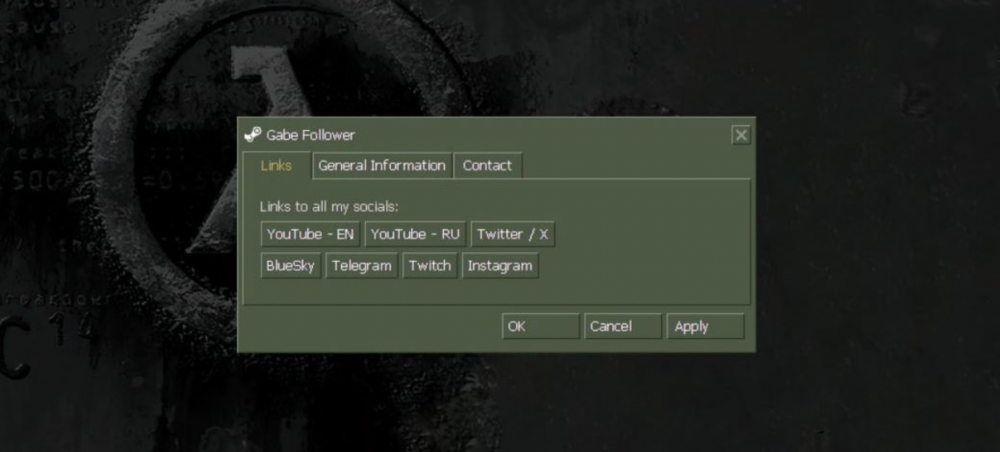Visit the Twitter / X social link
1000x452 pixels.
513,234
